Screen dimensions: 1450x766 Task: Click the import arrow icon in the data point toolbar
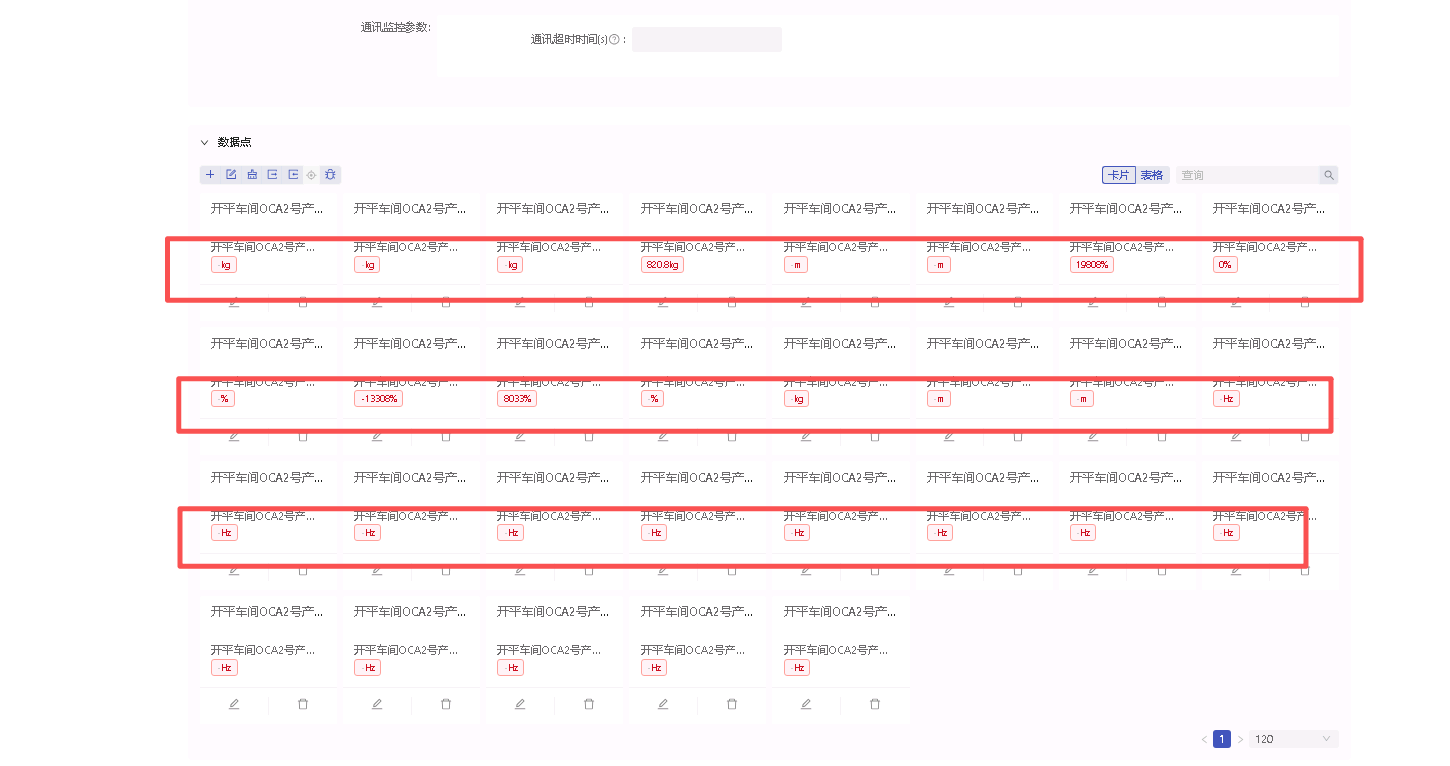coord(272,175)
